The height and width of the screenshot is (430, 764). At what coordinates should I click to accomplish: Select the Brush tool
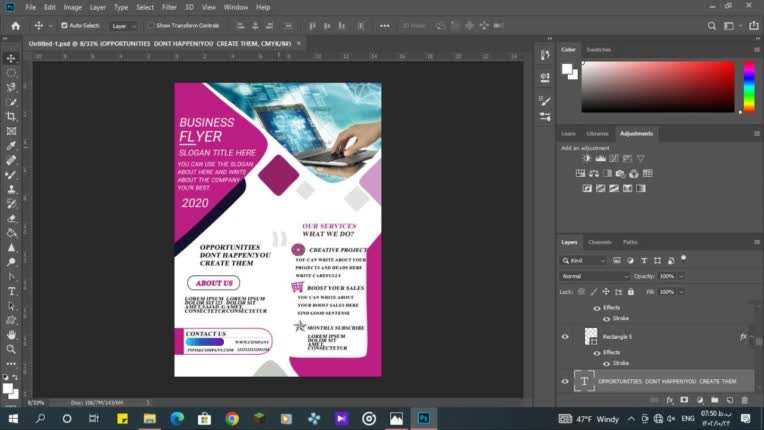tap(11, 175)
